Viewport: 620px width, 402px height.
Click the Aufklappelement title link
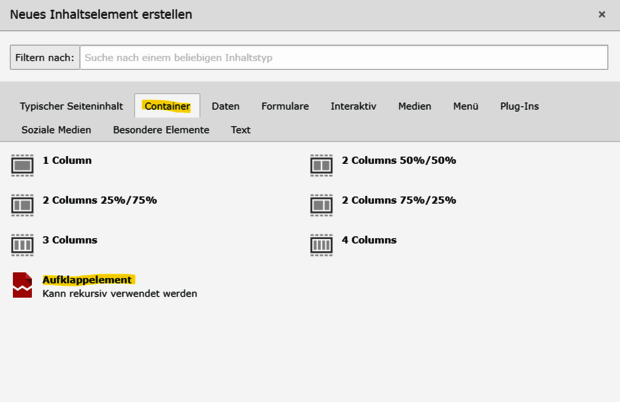click(x=88, y=280)
